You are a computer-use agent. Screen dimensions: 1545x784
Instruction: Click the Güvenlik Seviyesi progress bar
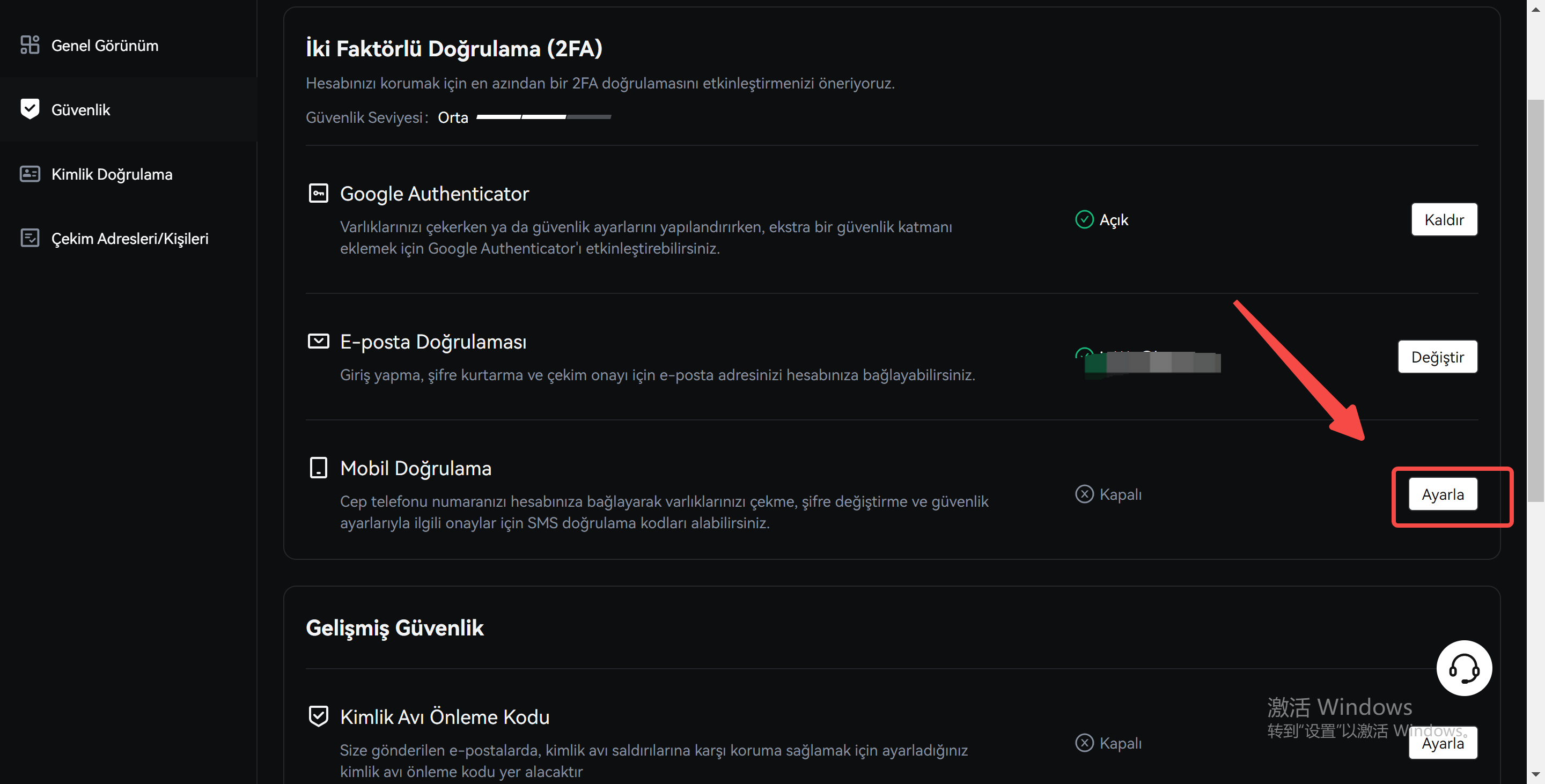[x=543, y=117]
